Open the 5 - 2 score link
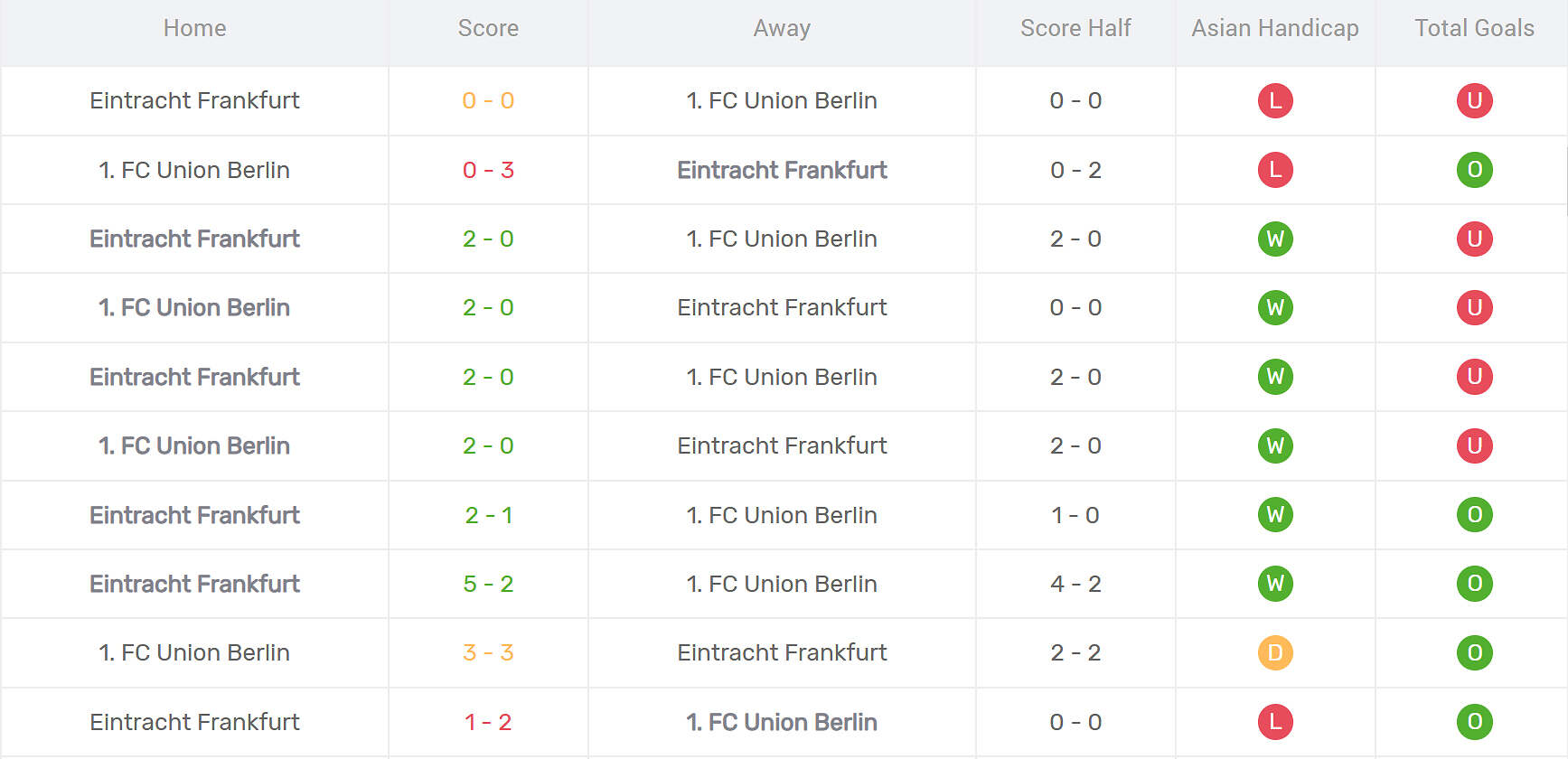 tap(488, 584)
